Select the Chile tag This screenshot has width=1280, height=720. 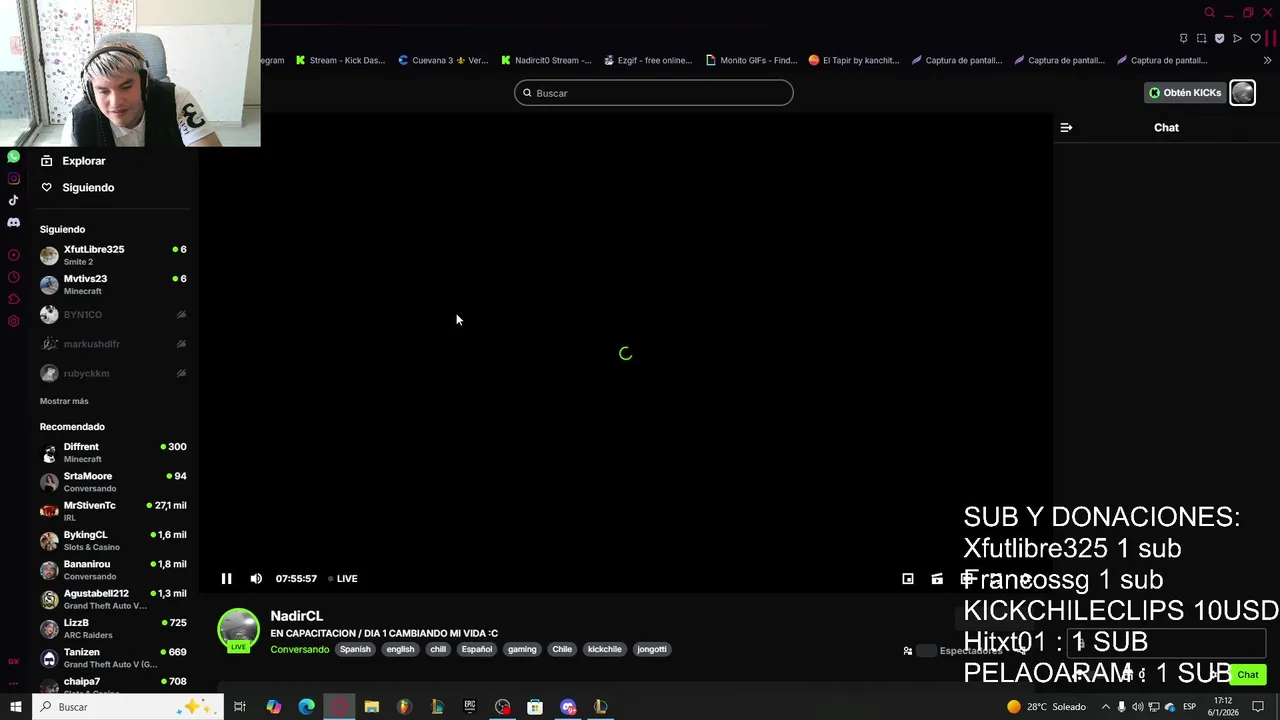click(562, 649)
